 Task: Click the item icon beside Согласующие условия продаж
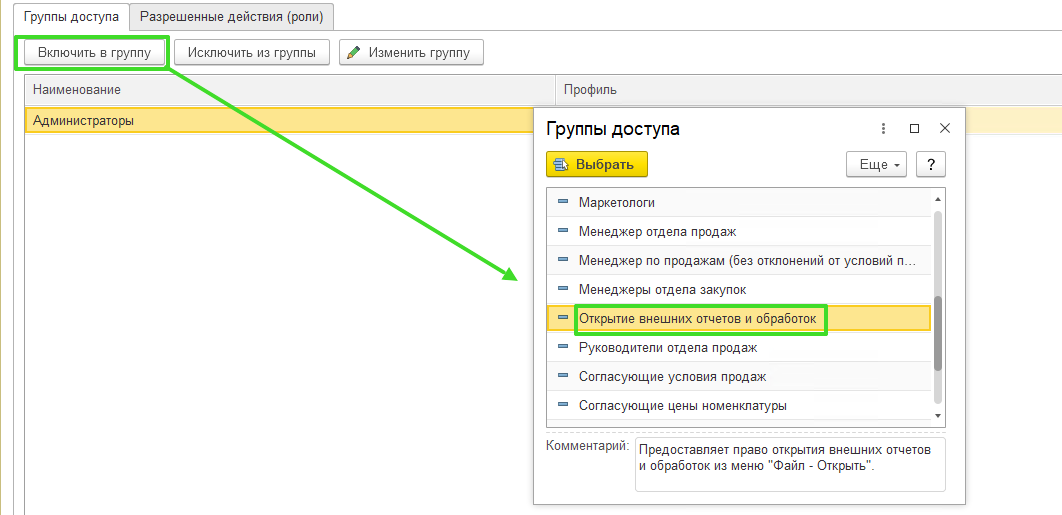[x=563, y=376]
